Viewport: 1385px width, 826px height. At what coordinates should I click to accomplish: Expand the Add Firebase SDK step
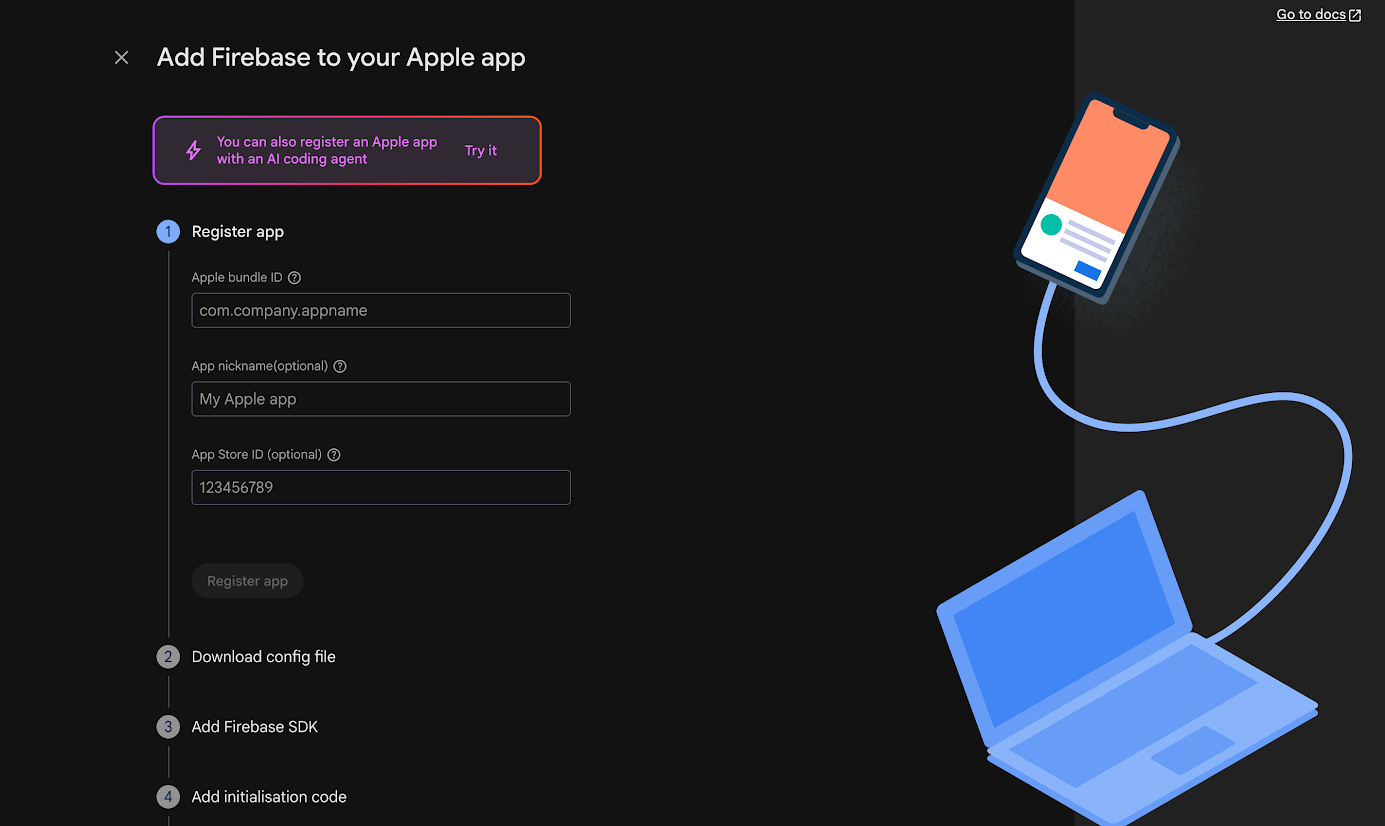coord(255,727)
